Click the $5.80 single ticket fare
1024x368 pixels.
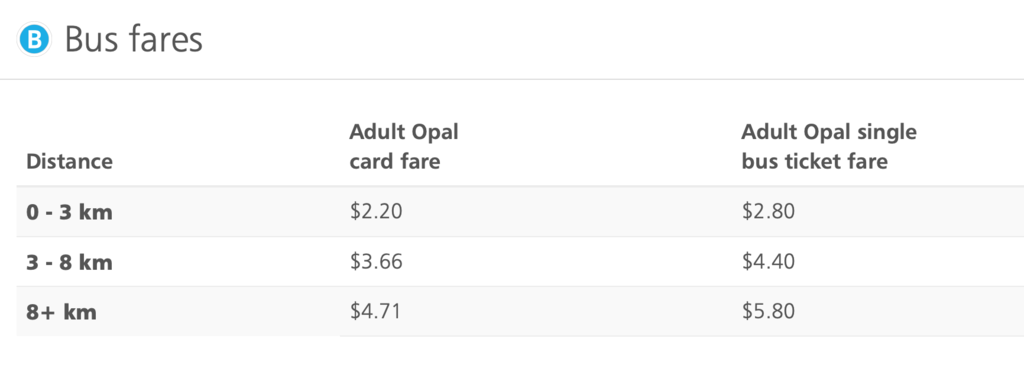(768, 311)
